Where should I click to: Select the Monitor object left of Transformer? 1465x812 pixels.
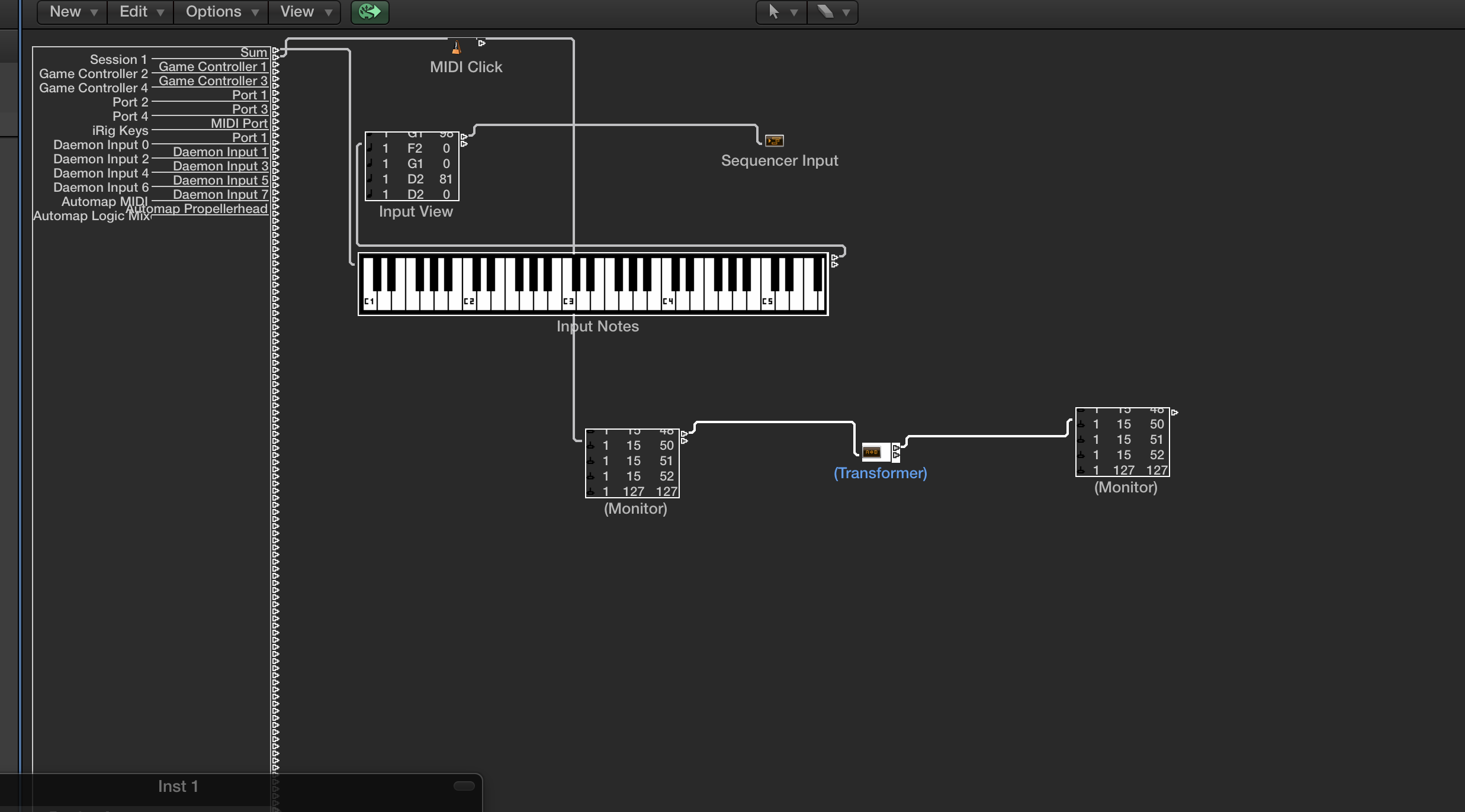point(632,463)
